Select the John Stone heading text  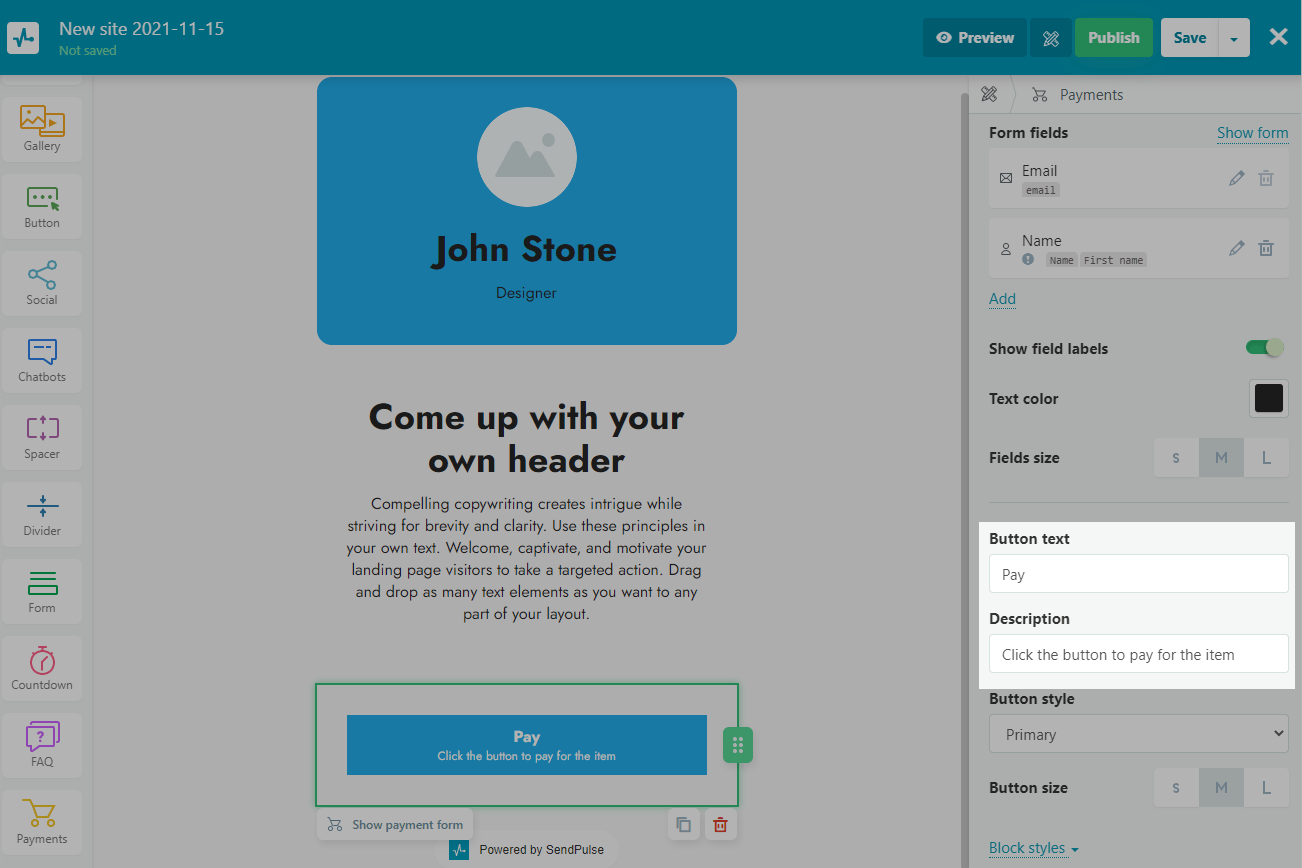click(x=525, y=249)
